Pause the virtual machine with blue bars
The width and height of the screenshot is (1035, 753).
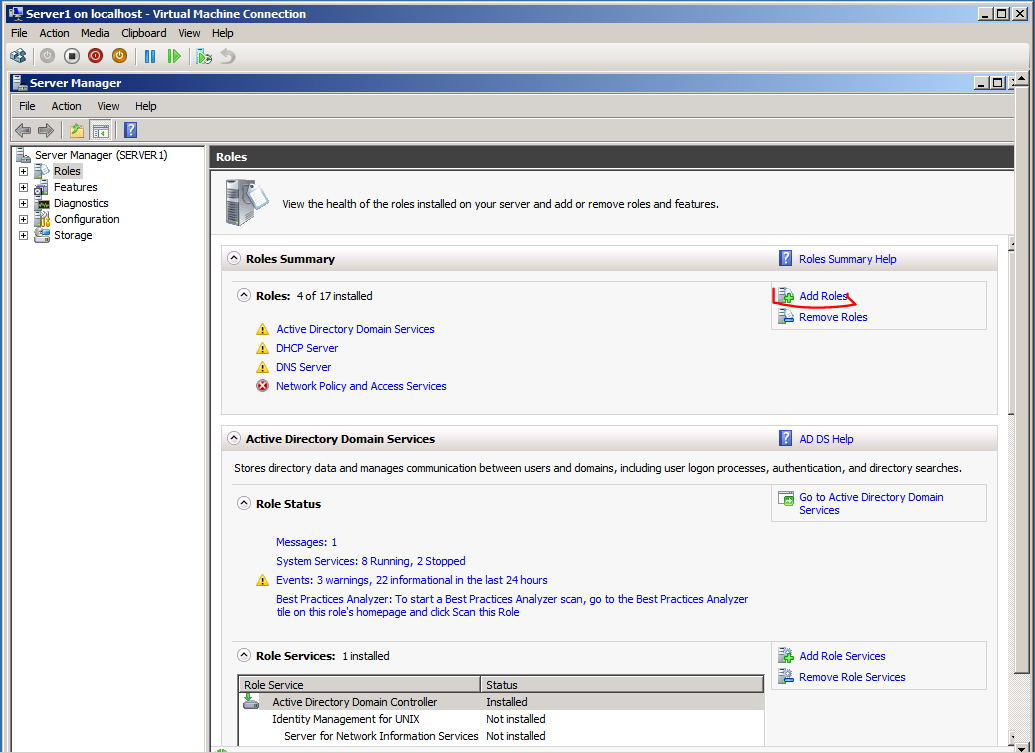[150, 56]
